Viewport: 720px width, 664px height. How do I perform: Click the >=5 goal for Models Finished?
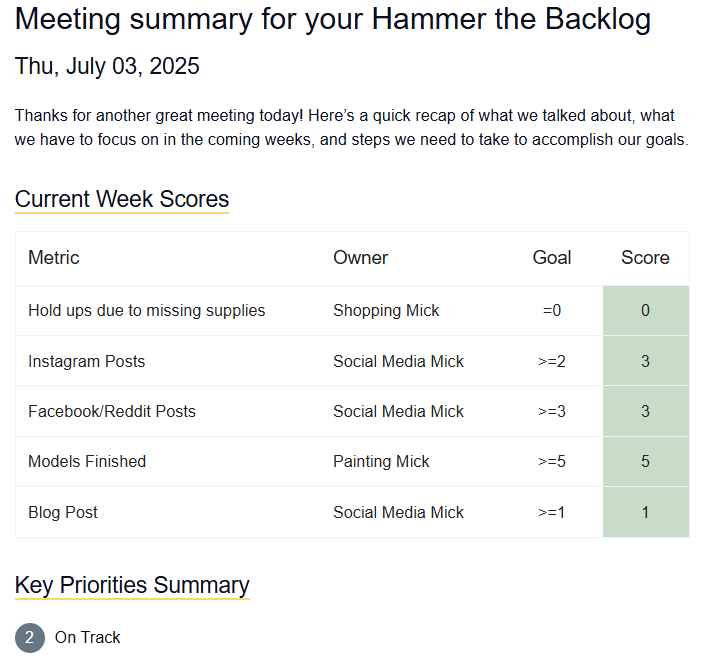[552, 462]
